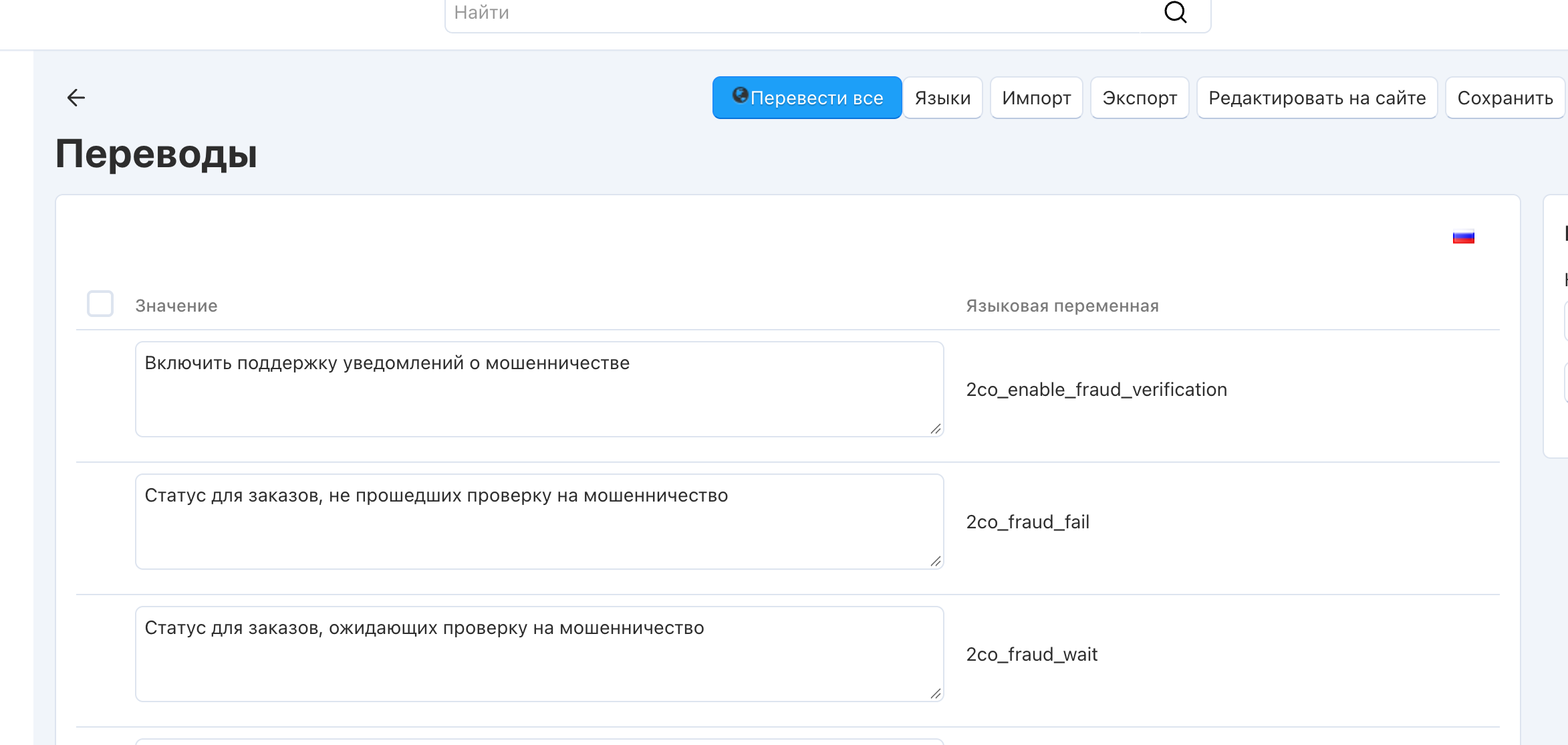Edit the 2co_fraud_fail translation text
This screenshot has height=745, width=1568.
point(539,522)
